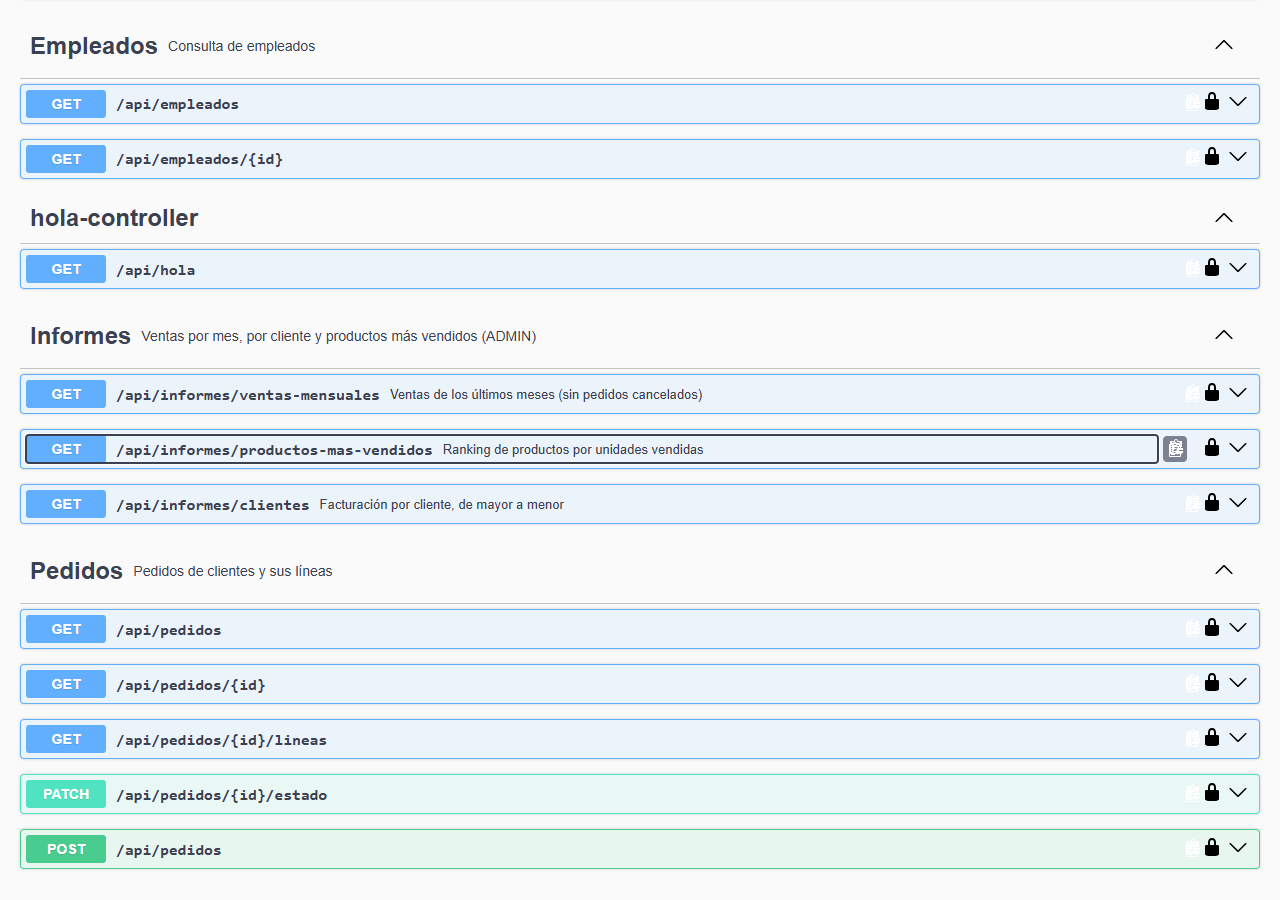Screen dimensions: 1280x900
Task: Click the /api/pedidos/{id}/estado path text
Action: pyautogui.click(x=221, y=795)
